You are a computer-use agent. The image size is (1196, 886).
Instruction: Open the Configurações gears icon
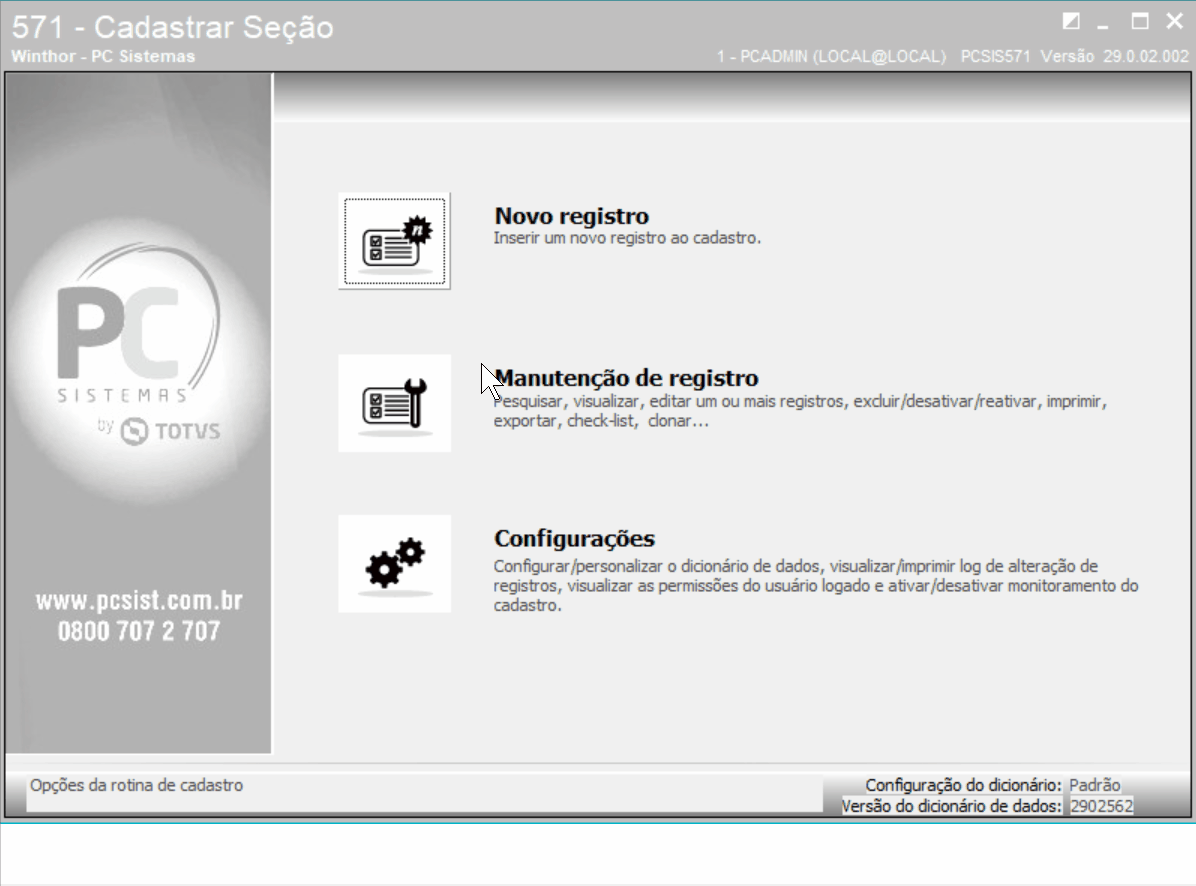point(394,563)
